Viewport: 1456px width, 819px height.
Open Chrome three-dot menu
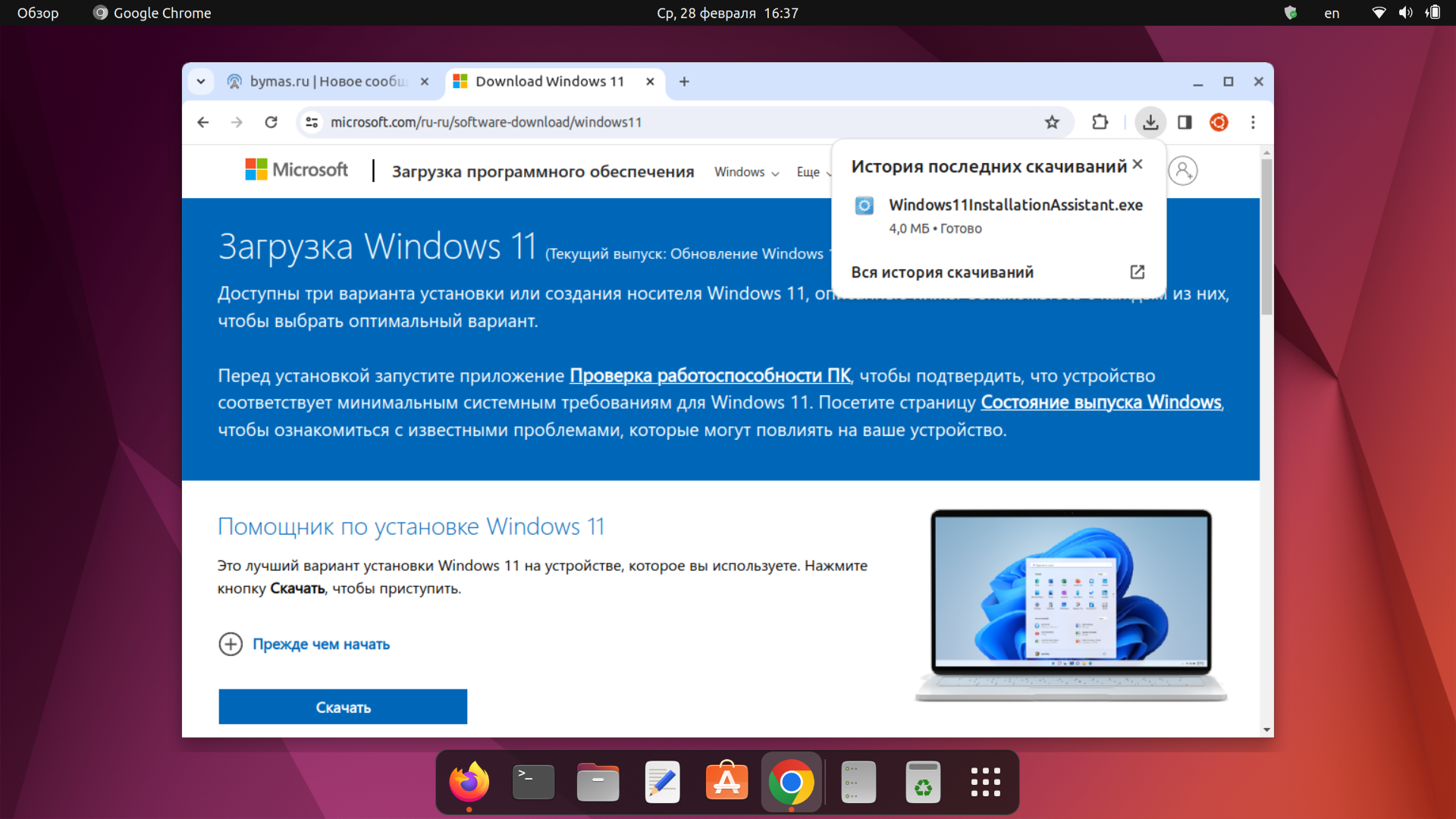click(1253, 122)
